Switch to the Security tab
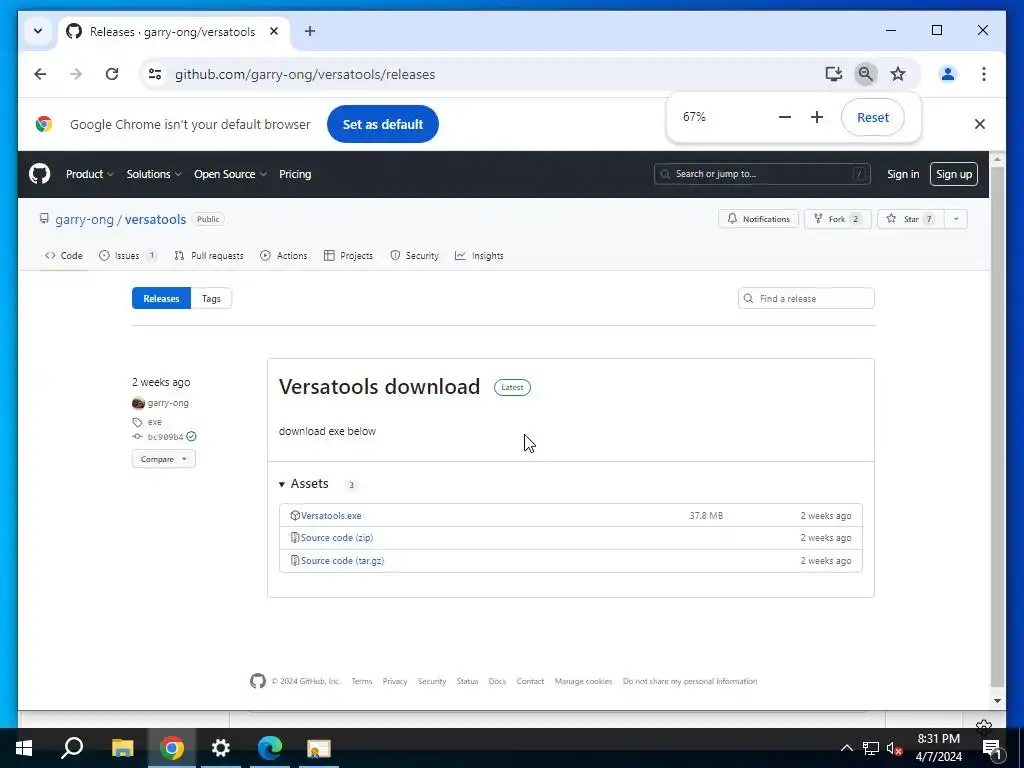This screenshot has height=768, width=1024. tap(415, 255)
